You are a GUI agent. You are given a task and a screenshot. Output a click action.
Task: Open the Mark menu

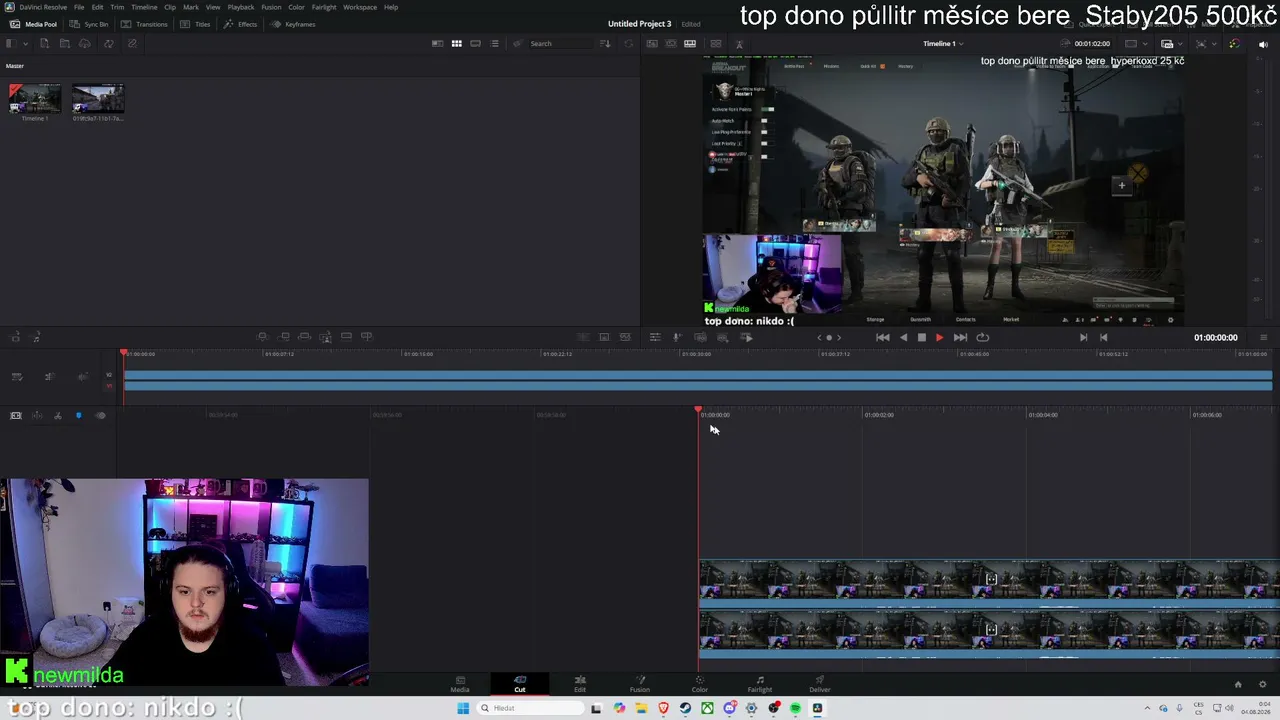click(x=190, y=7)
